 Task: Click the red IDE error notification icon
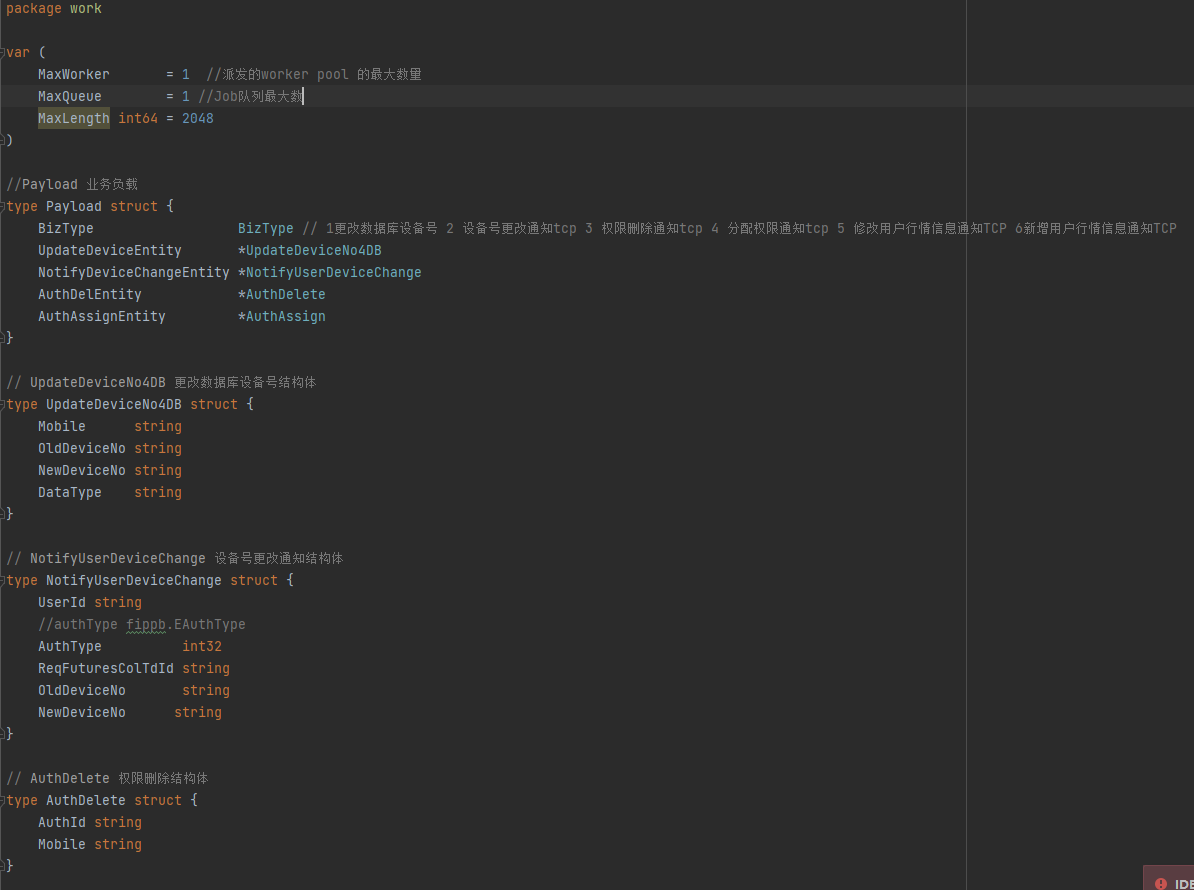(x=1160, y=883)
